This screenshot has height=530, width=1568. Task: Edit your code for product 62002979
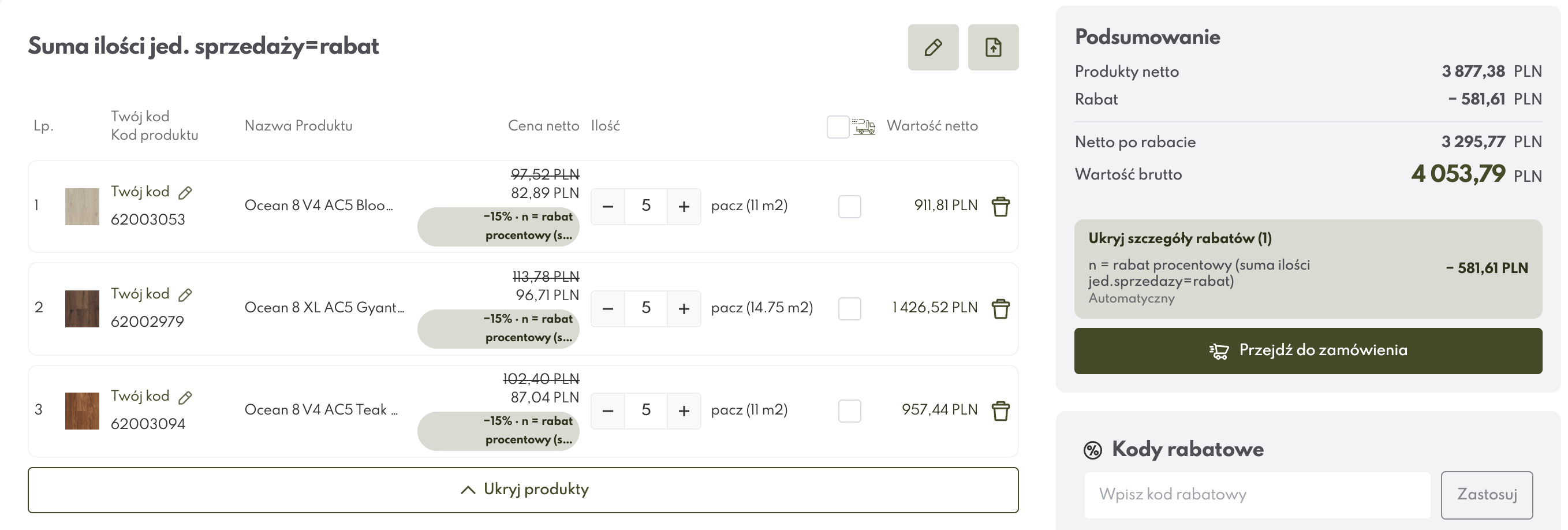click(186, 295)
